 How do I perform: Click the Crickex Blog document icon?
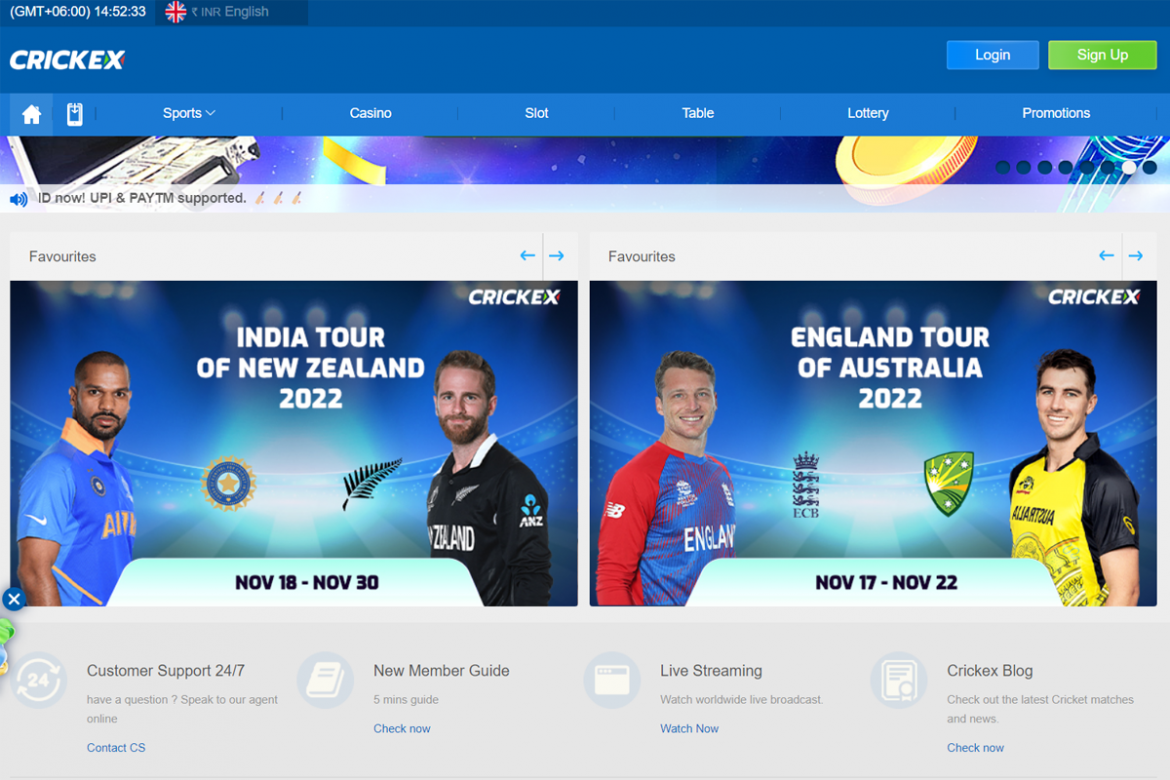pyautogui.click(x=898, y=680)
